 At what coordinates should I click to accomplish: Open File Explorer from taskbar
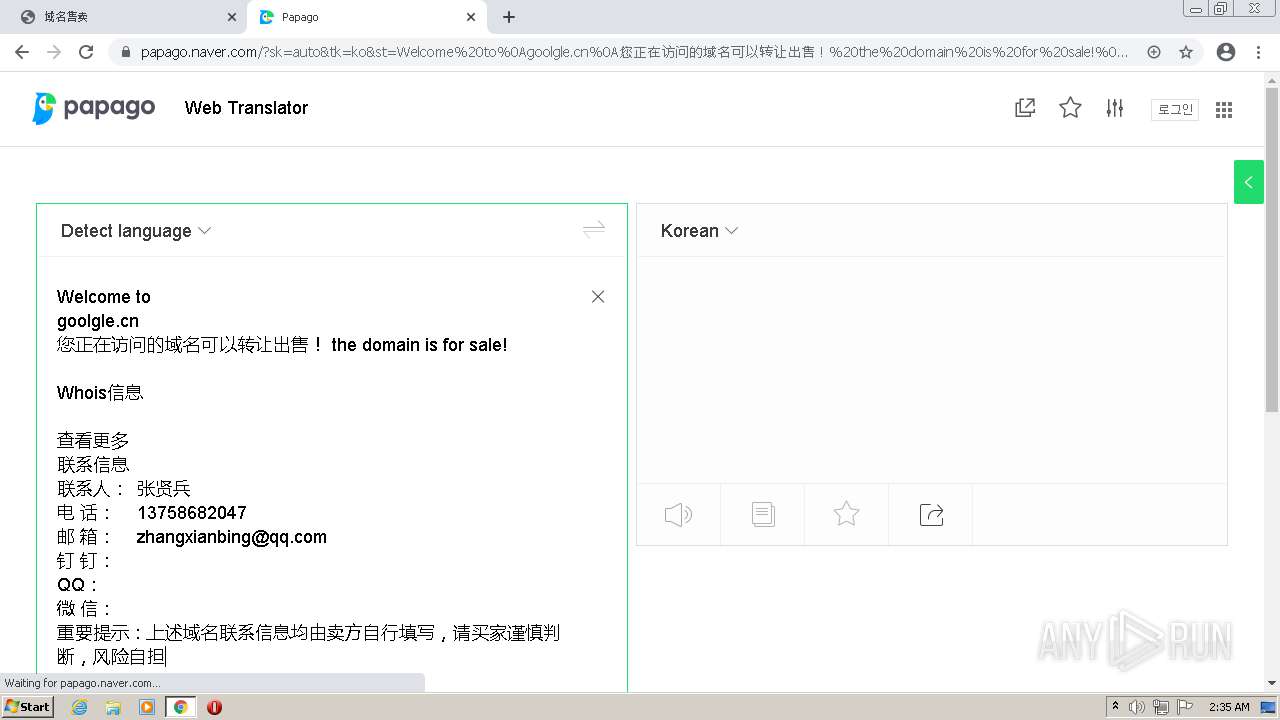coord(113,707)
